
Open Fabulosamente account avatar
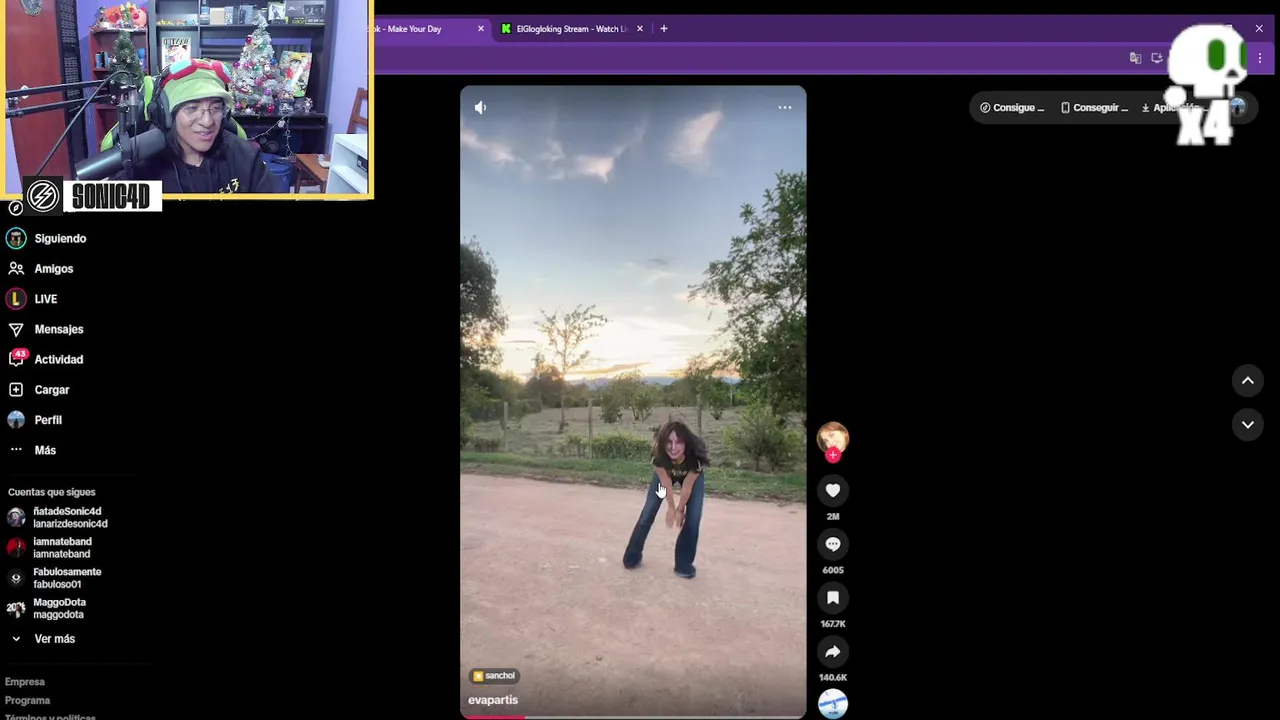(16, 578)
